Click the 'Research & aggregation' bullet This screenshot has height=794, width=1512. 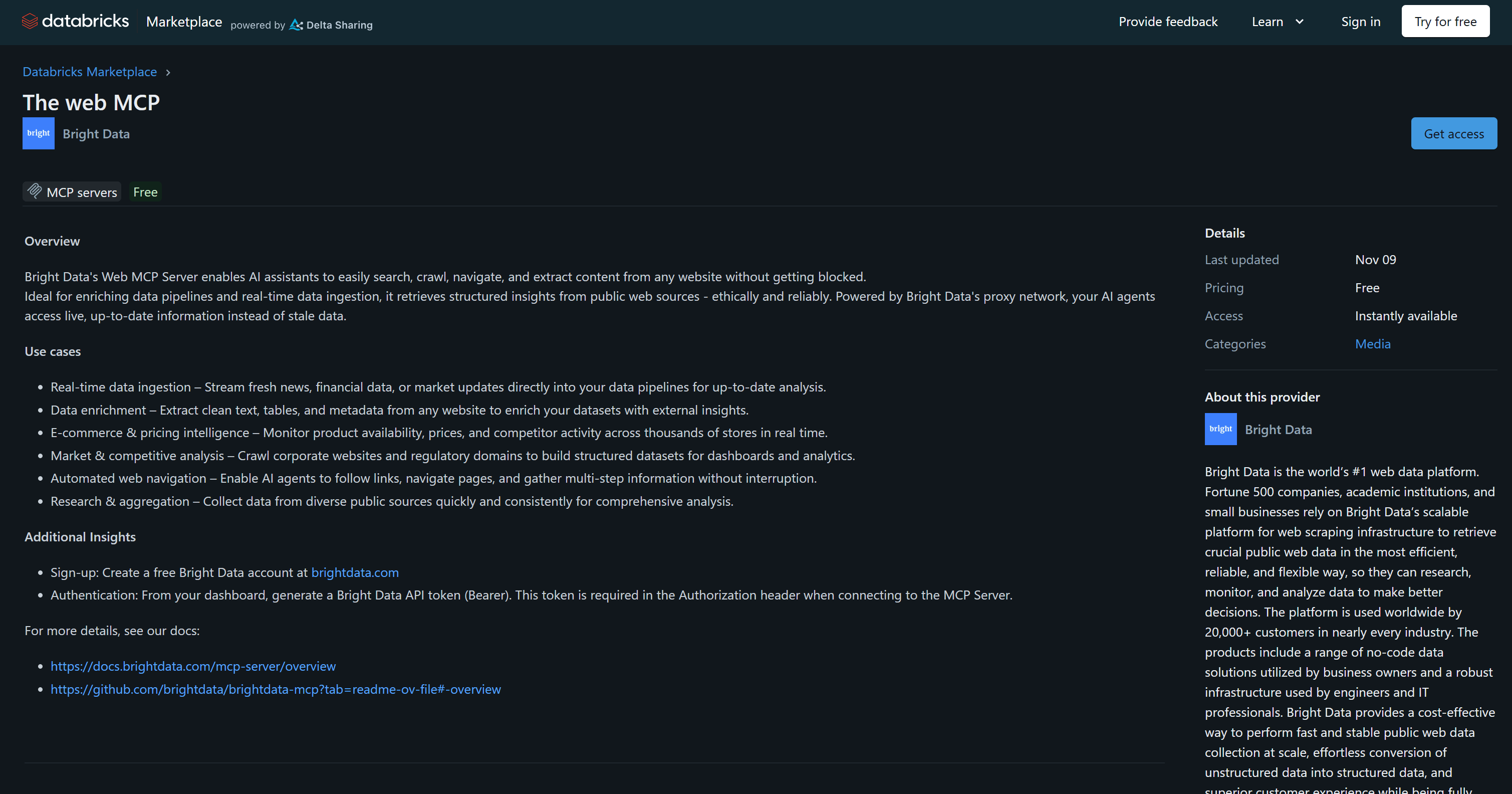coord(391,502)
